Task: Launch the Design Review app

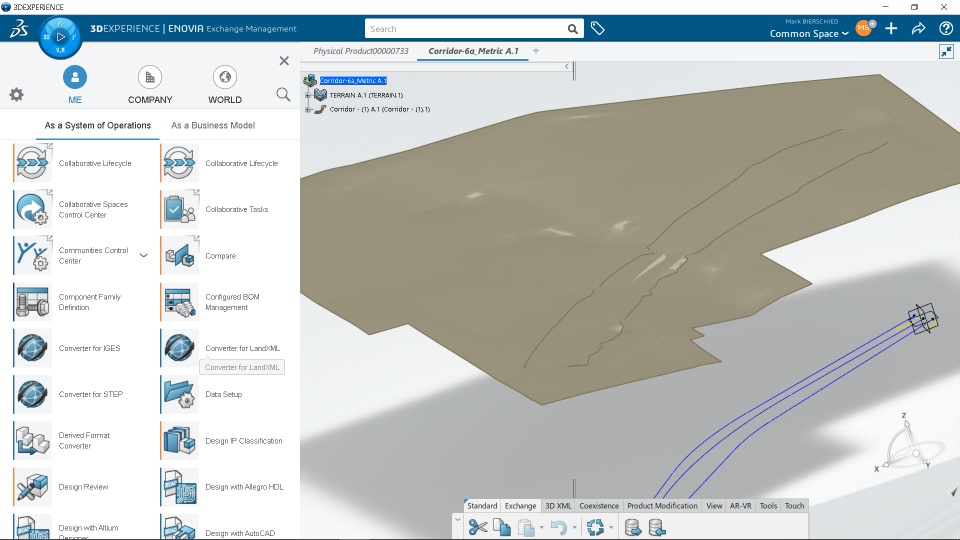Action: (x=32, y=487)
